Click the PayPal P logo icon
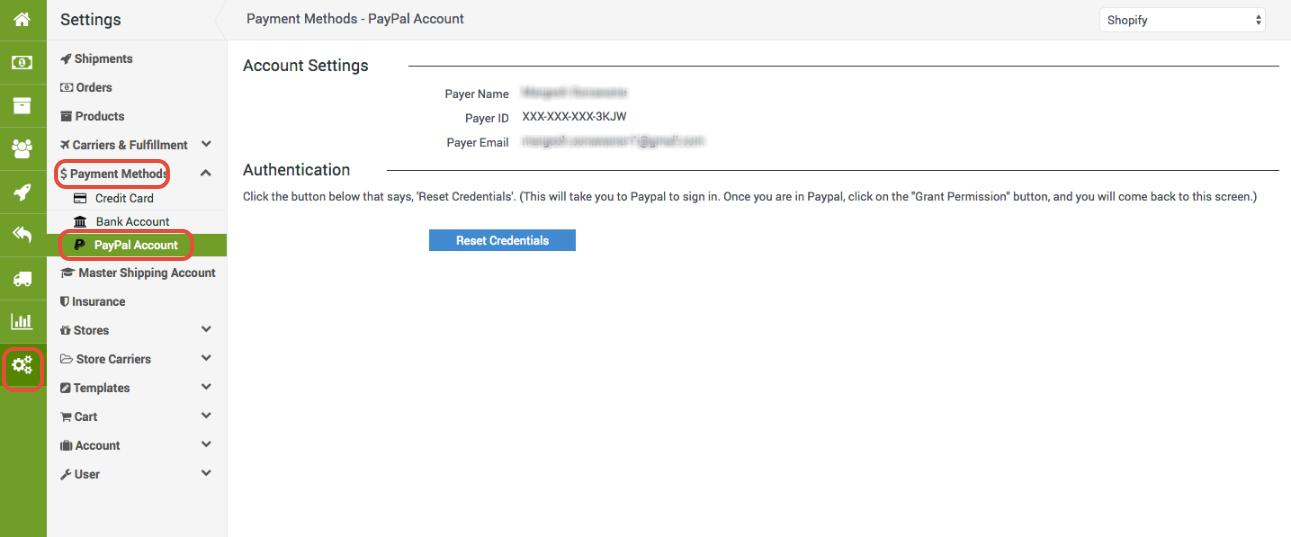1291x537 pixels. click(80, 245)
